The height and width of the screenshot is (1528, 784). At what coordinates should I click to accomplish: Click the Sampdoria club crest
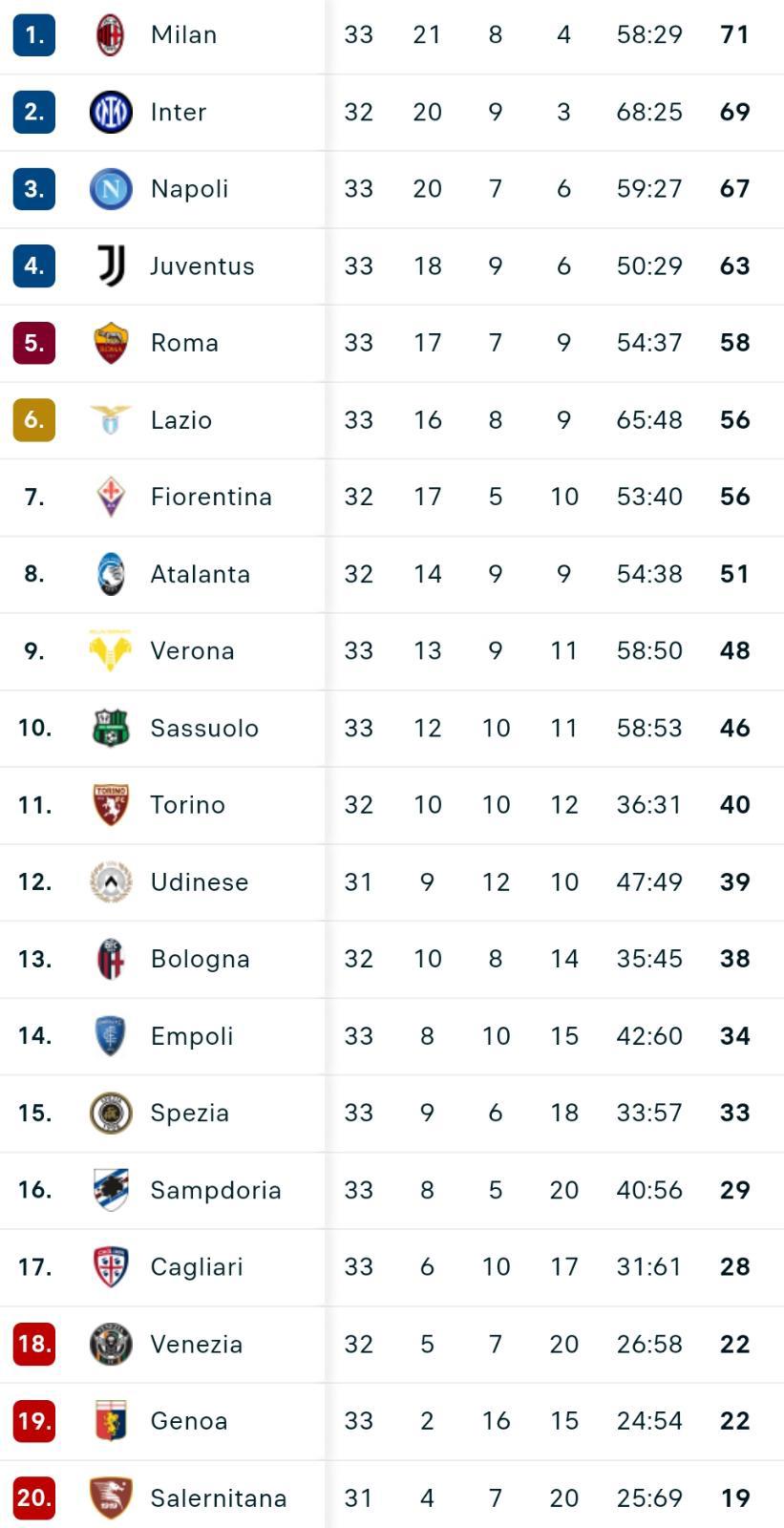coord(111,1190)
